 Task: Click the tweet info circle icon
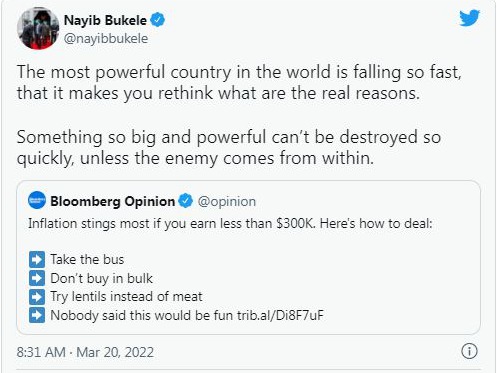coord(469,351)
